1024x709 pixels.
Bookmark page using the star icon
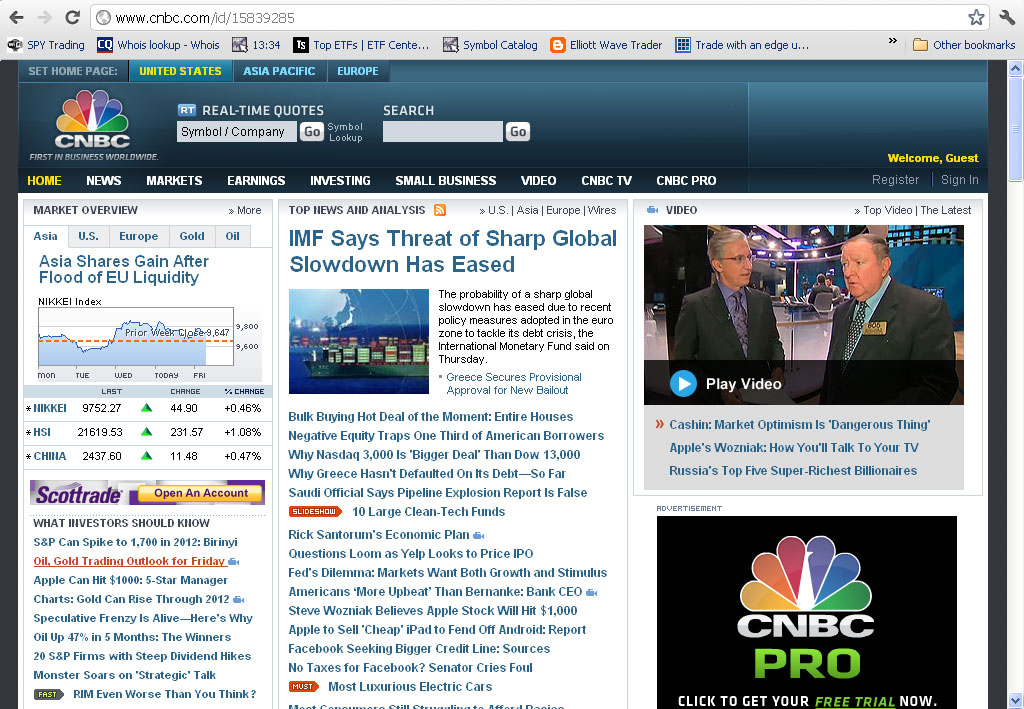click(x=976, y=18)
